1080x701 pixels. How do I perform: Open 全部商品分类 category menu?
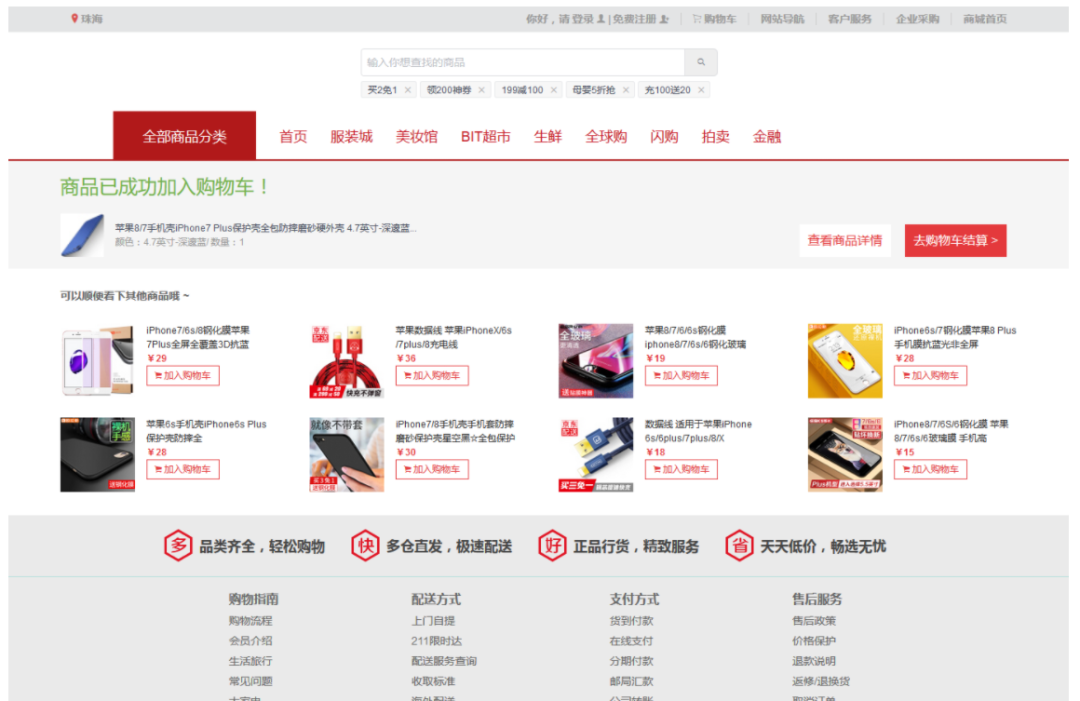click(185, 136)
